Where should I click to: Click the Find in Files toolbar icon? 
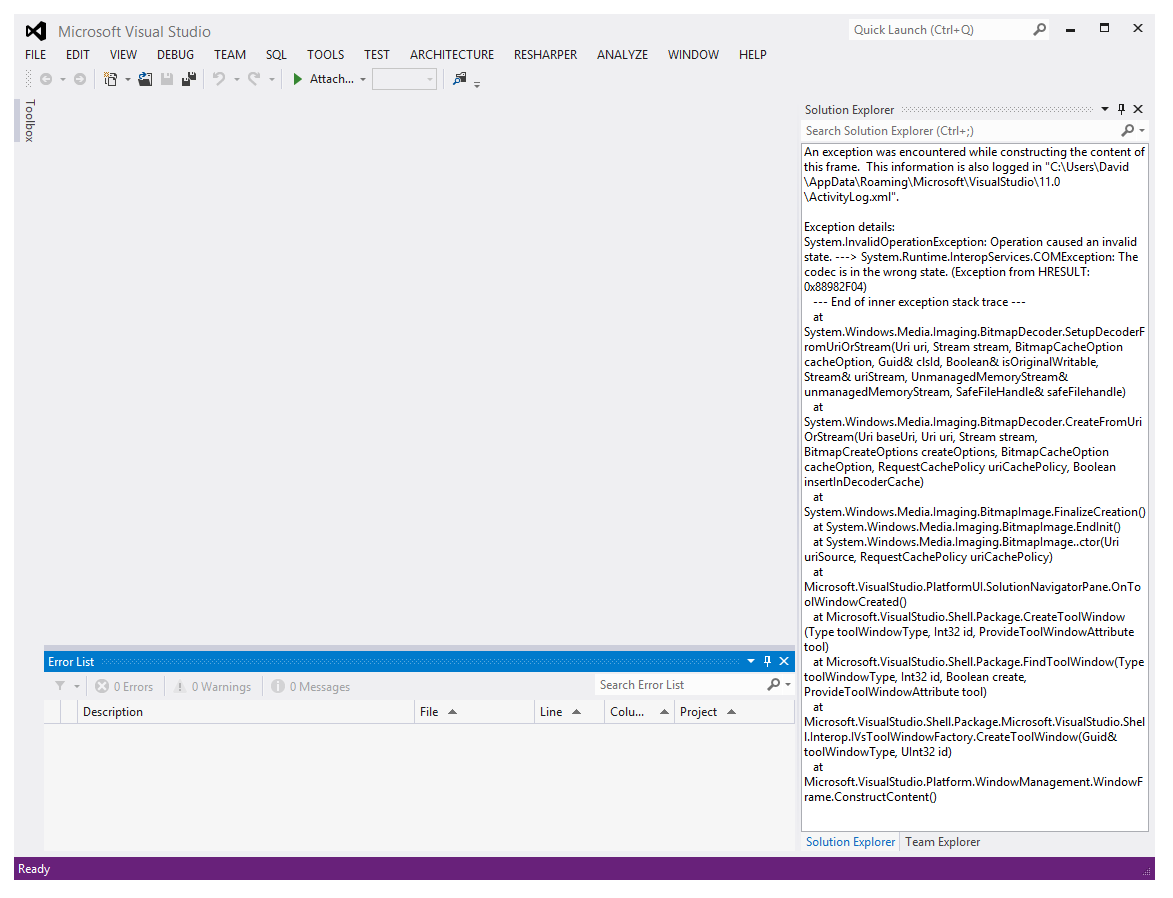(x=459, y=79)
